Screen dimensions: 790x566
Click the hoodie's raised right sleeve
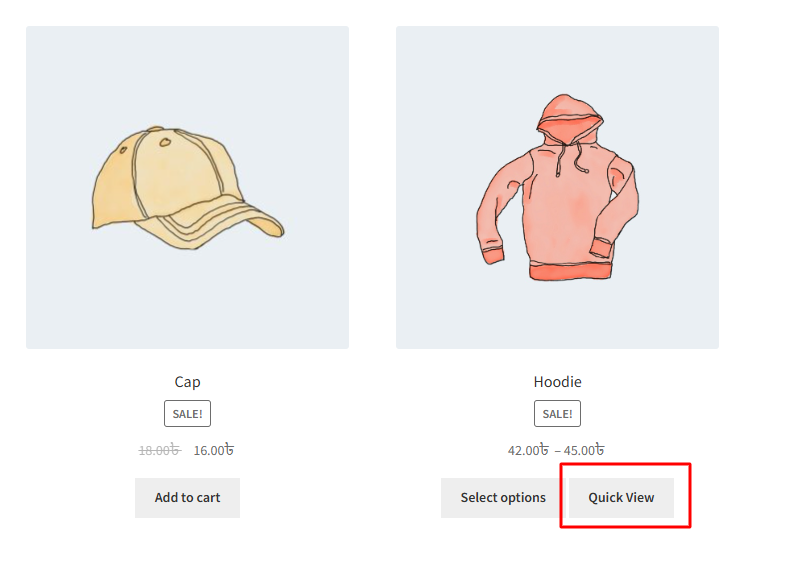(x=617, y=202)
